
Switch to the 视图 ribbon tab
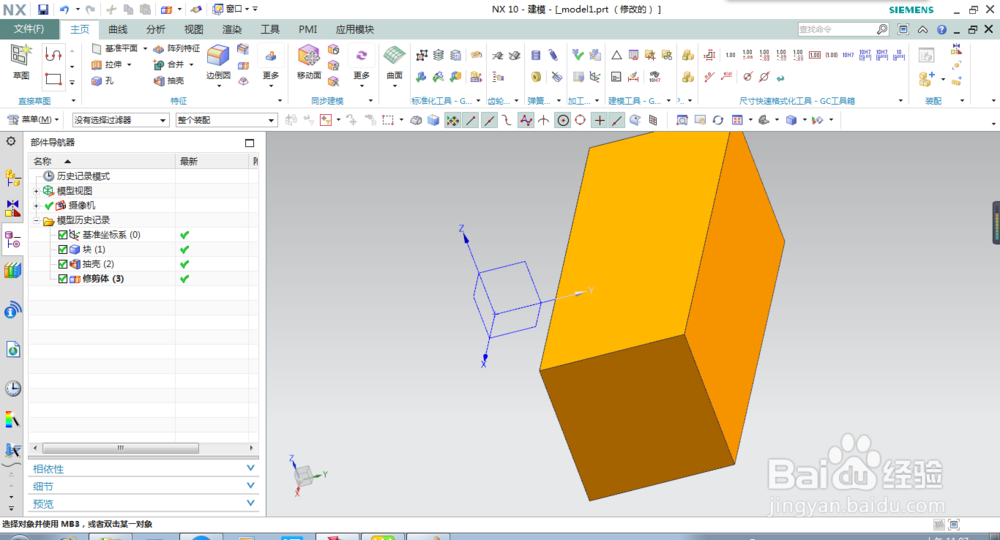[x=193, y=29]
